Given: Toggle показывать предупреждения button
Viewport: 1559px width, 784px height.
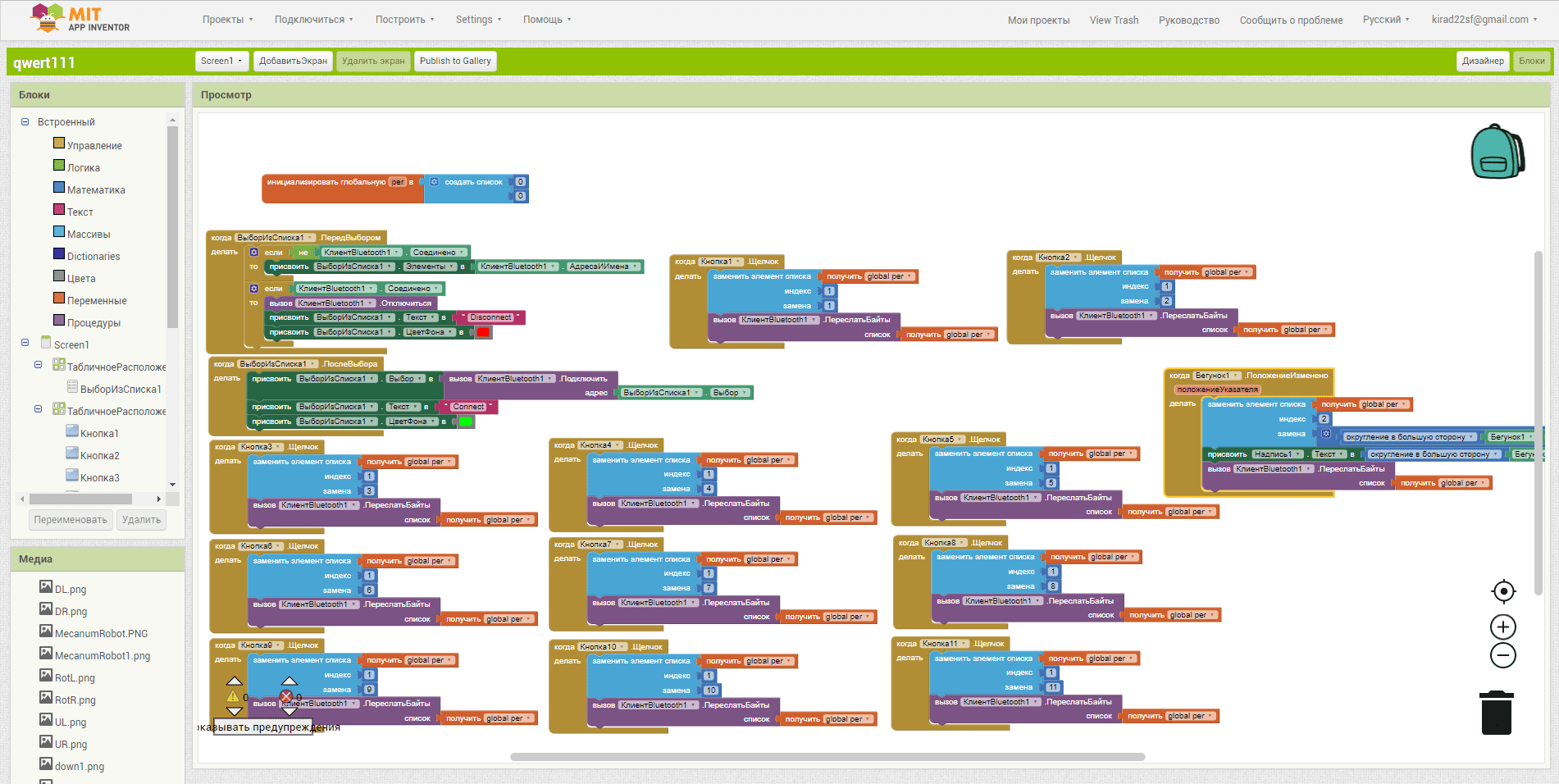Looking at the screenshot, I should [262, 727].
